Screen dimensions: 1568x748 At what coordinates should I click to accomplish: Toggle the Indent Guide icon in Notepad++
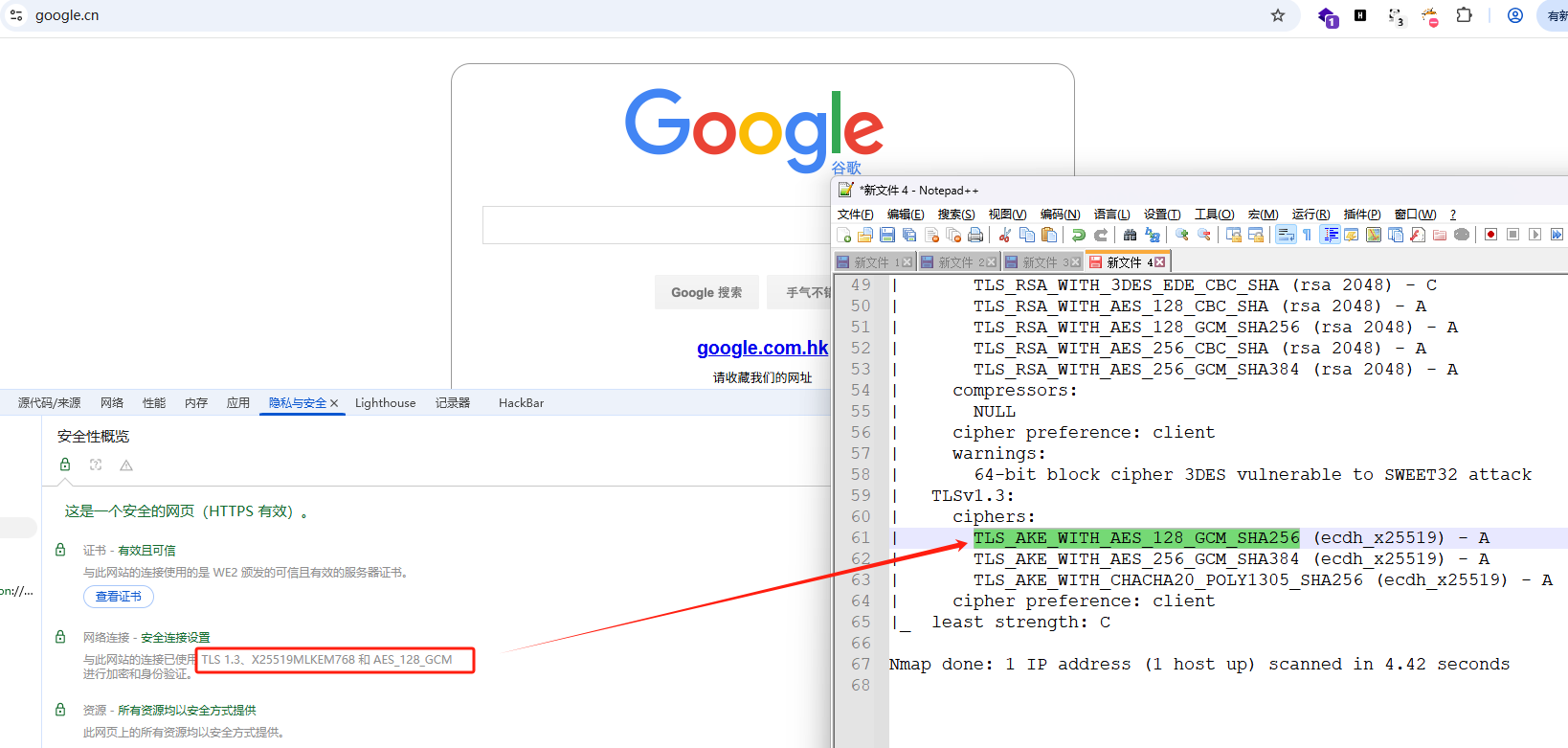tap(1330, 235)
